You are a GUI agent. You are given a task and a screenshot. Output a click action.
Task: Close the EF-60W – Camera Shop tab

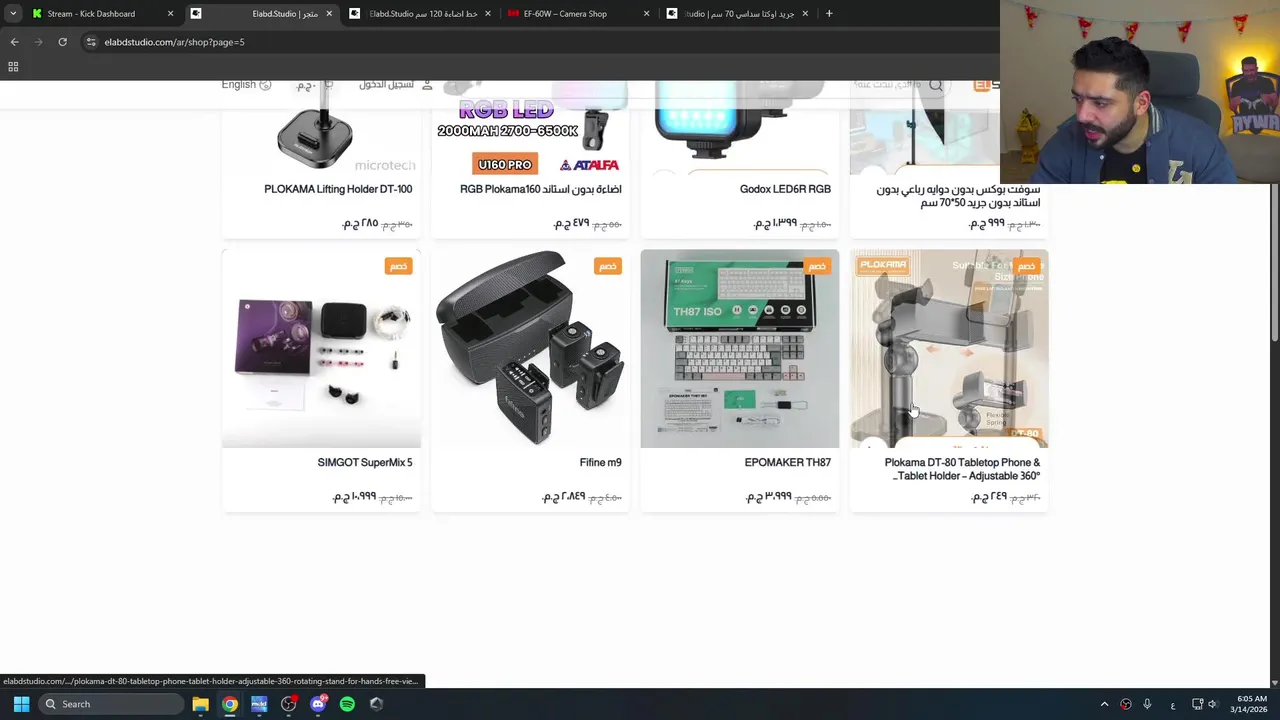click(646, 14)
